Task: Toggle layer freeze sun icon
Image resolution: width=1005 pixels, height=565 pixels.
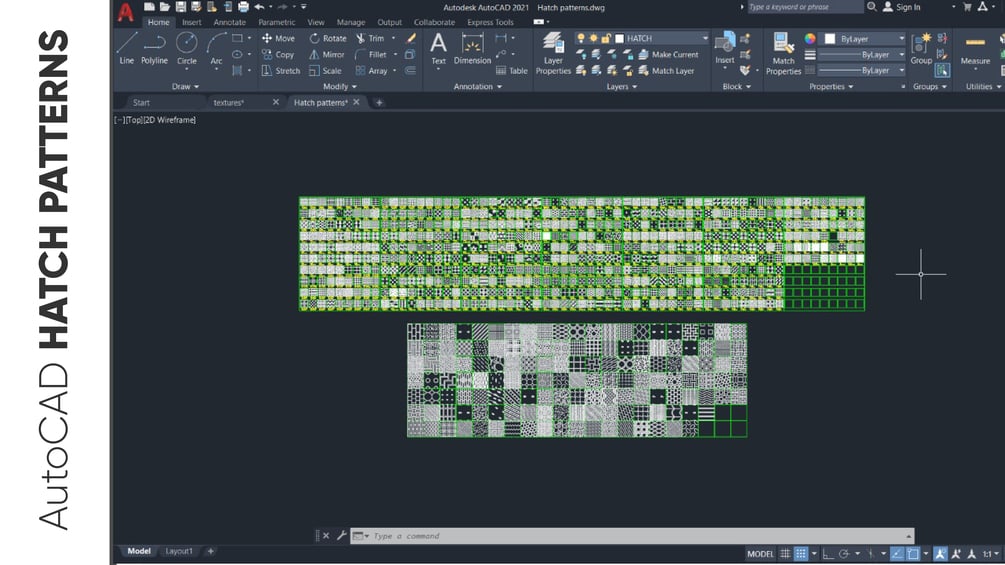Action: point(594,38)
